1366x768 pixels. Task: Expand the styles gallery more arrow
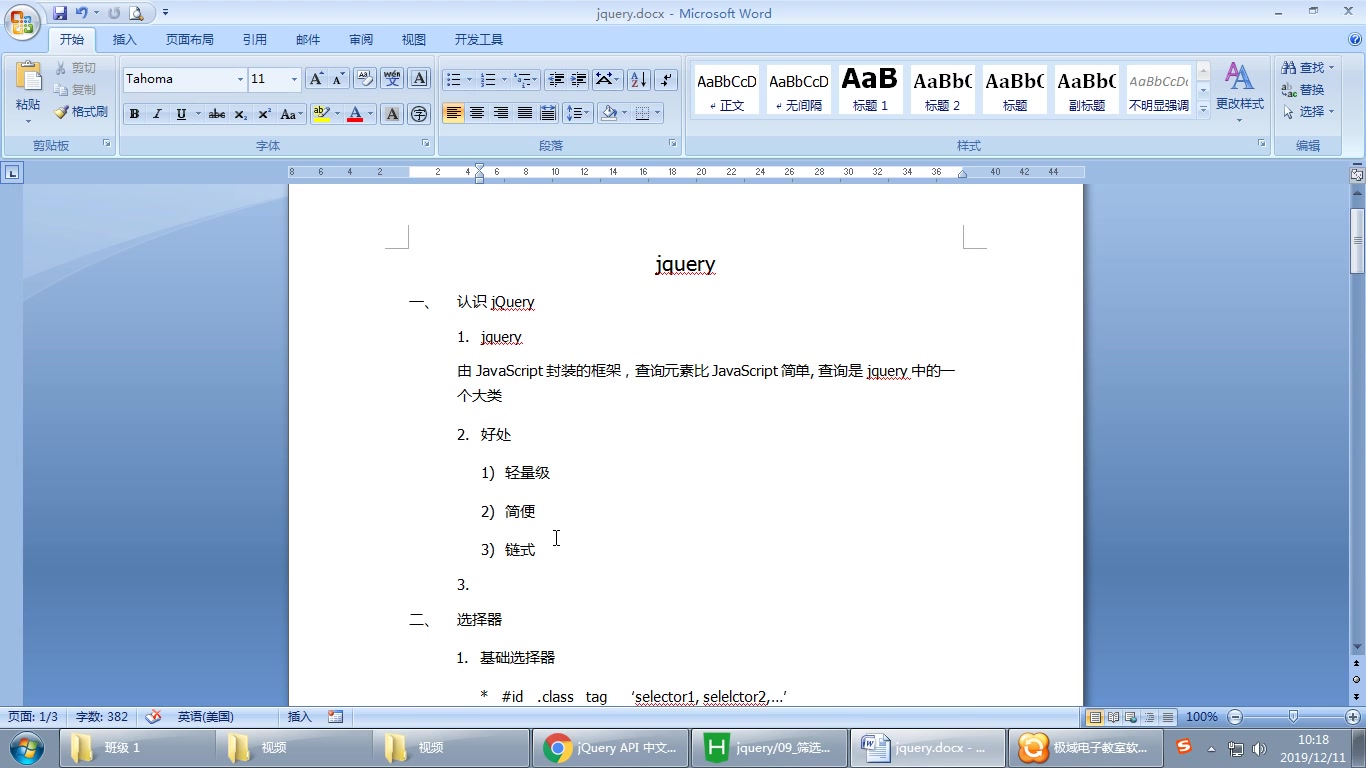pyautogui.click(x=1203, y=109)
